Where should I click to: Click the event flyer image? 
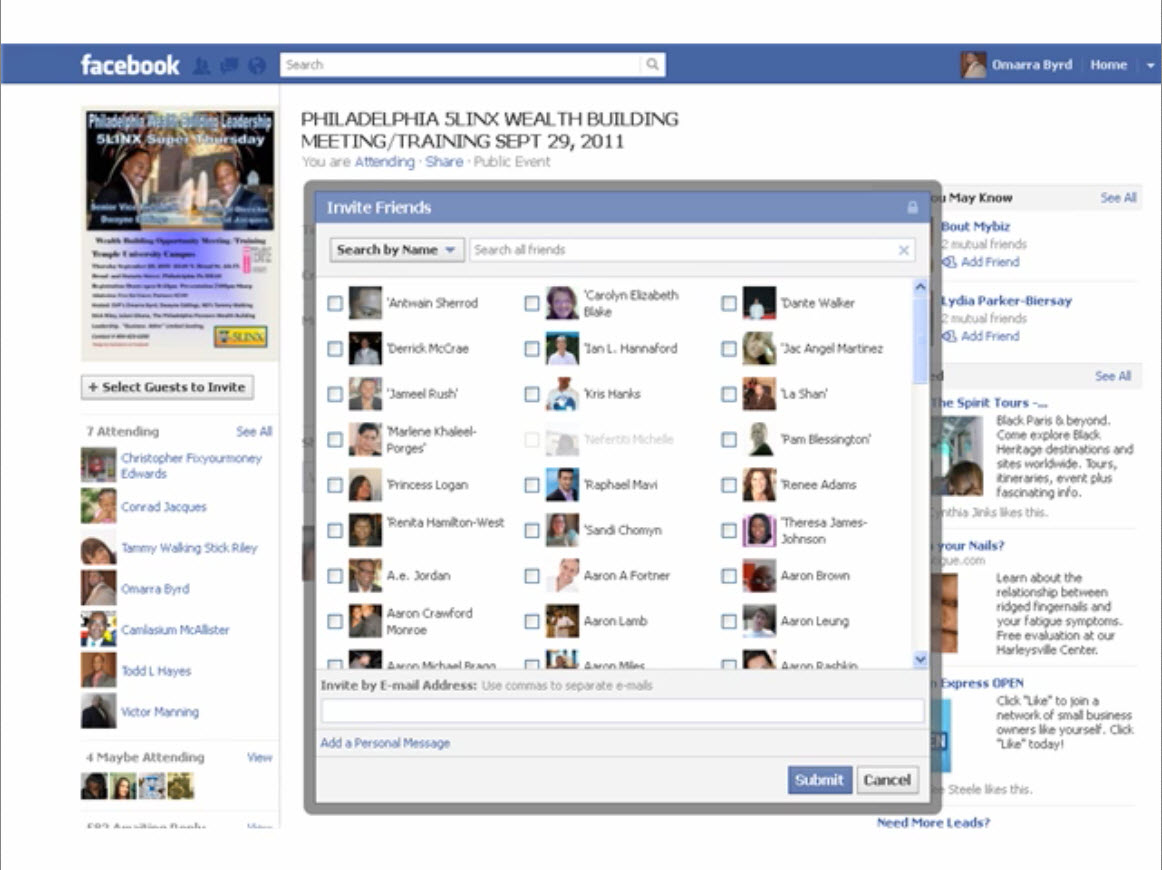(x=180, y=233)
